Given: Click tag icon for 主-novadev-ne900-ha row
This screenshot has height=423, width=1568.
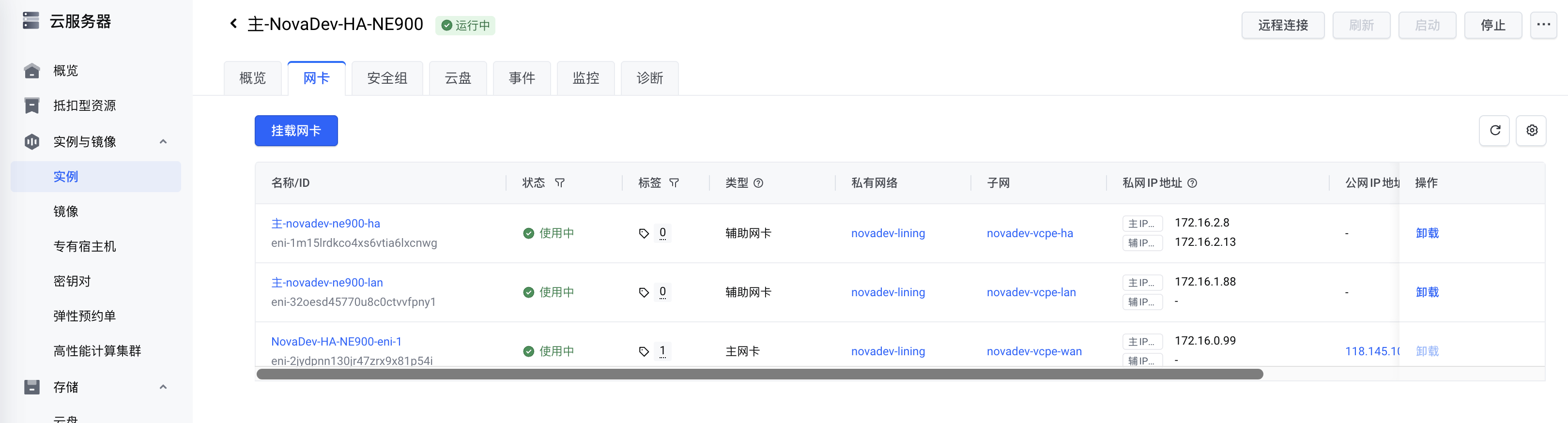Looking at the screenshot, I should tap(644, 233).
